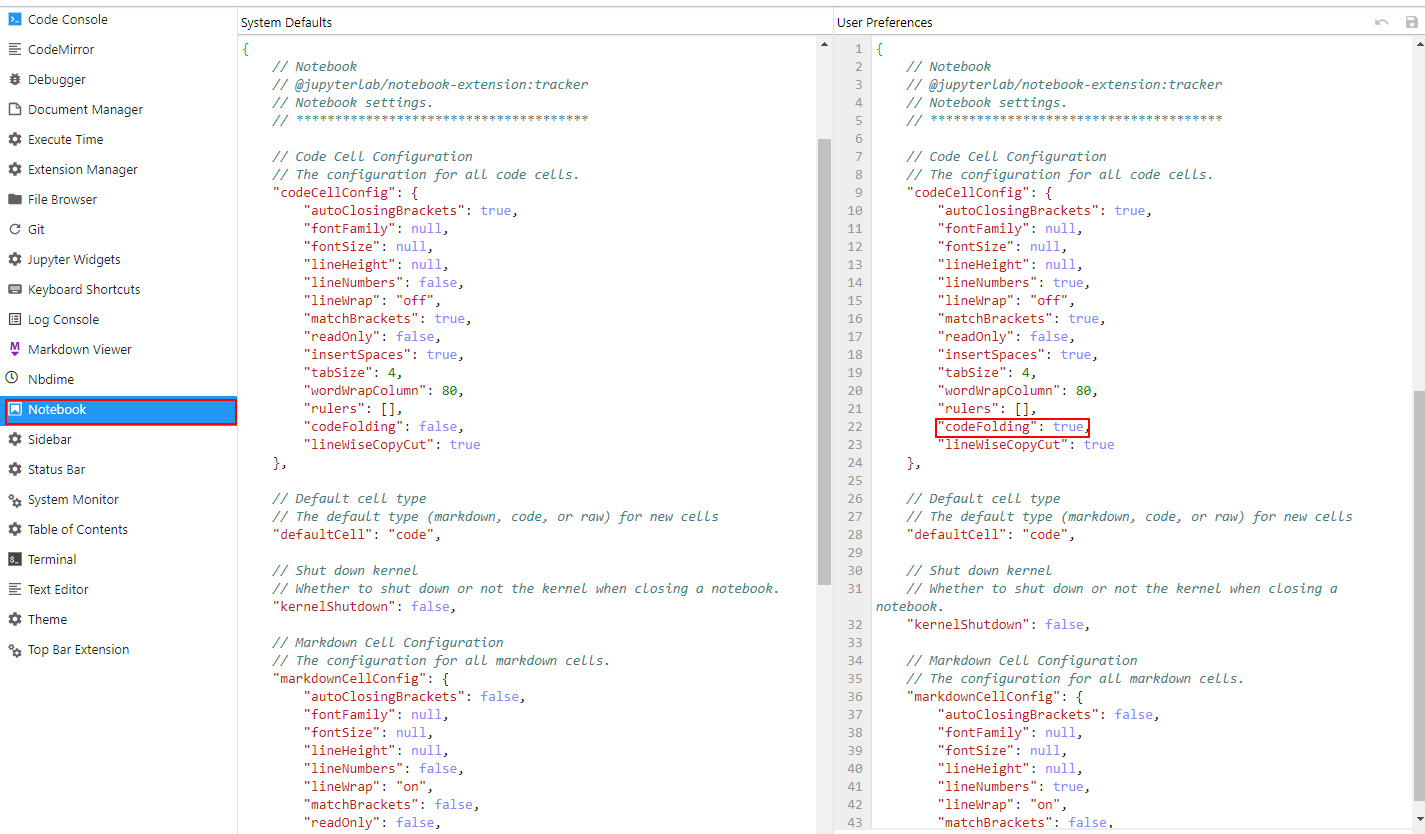Viewport: 1425px width, 834px height.
Task: Click the Markdown Viewer icon
Action: pos(17,349)
